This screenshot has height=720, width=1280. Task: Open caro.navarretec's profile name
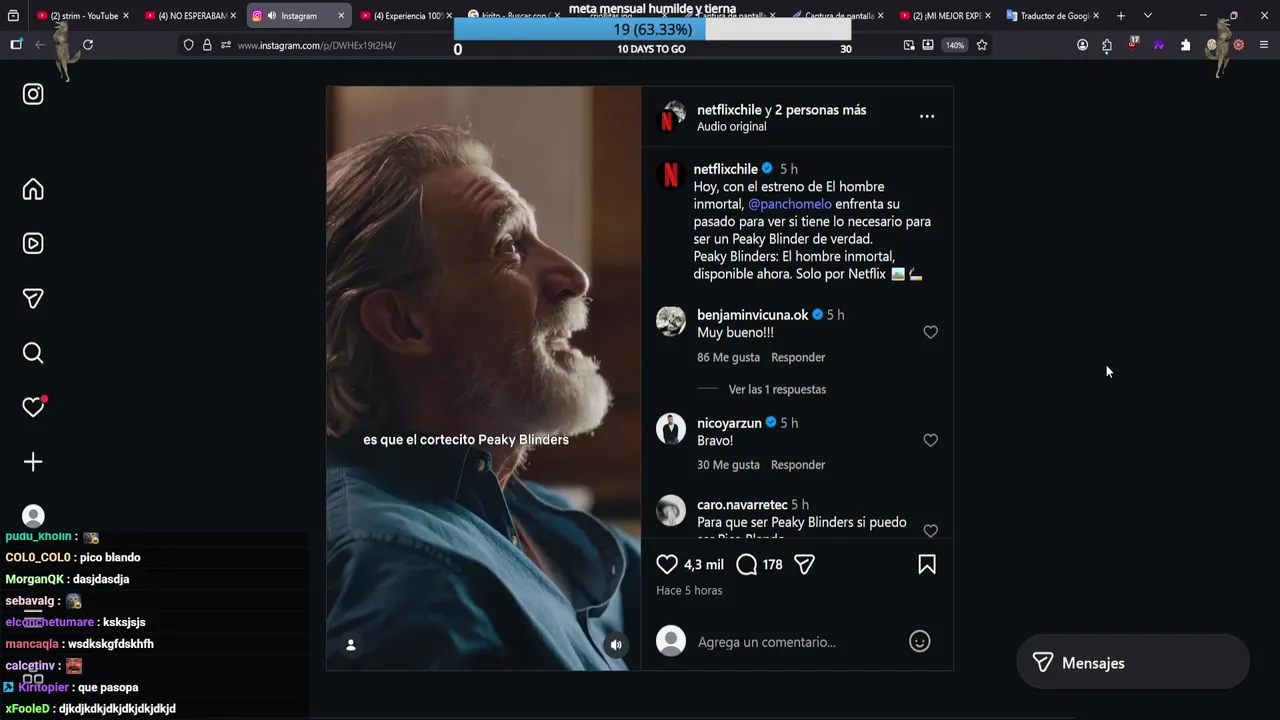(742, 505)
